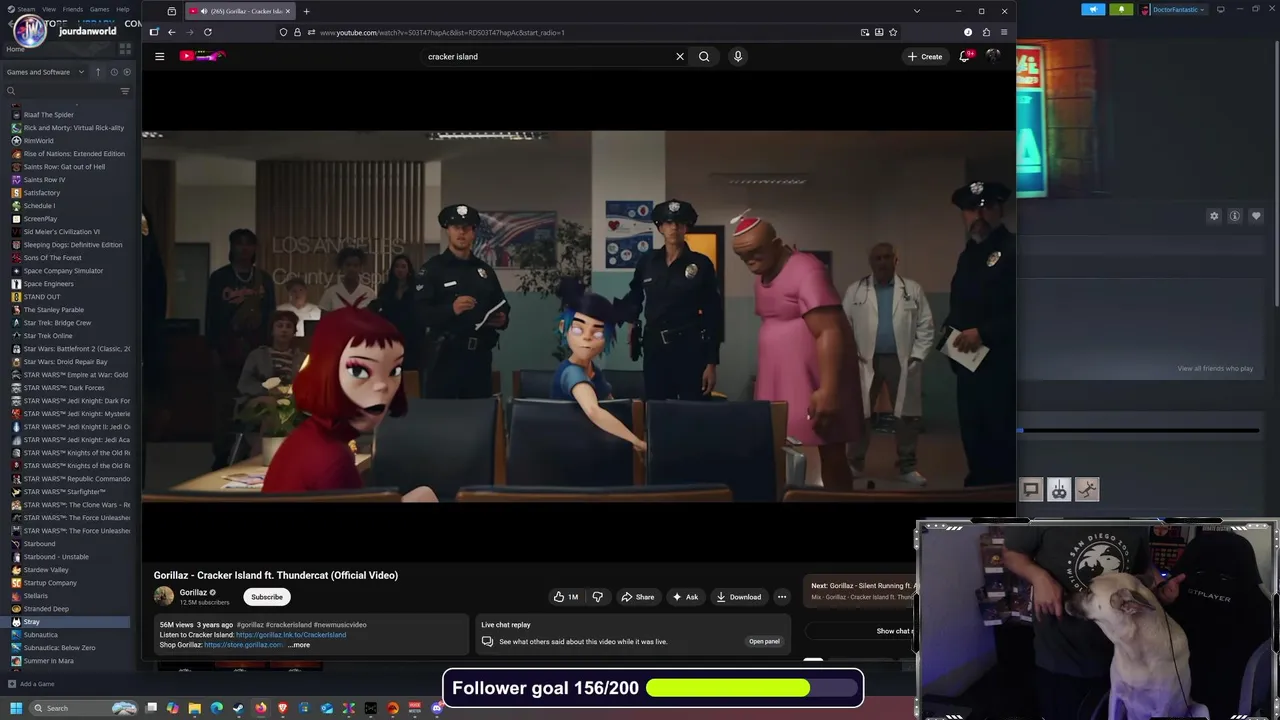Click View all friends who play

[x=1215, y=368]
